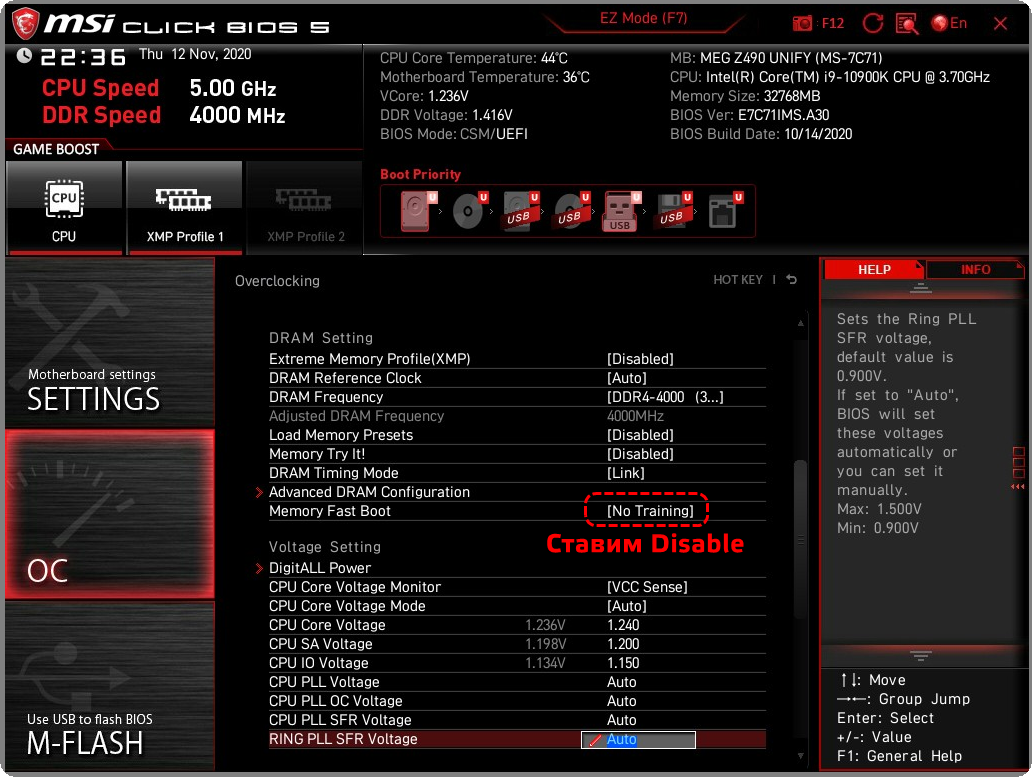The image size is (1032, 777).
Task: Edit the CPU SA Voltage 1.200 field
Action: (x=623, y=644)
